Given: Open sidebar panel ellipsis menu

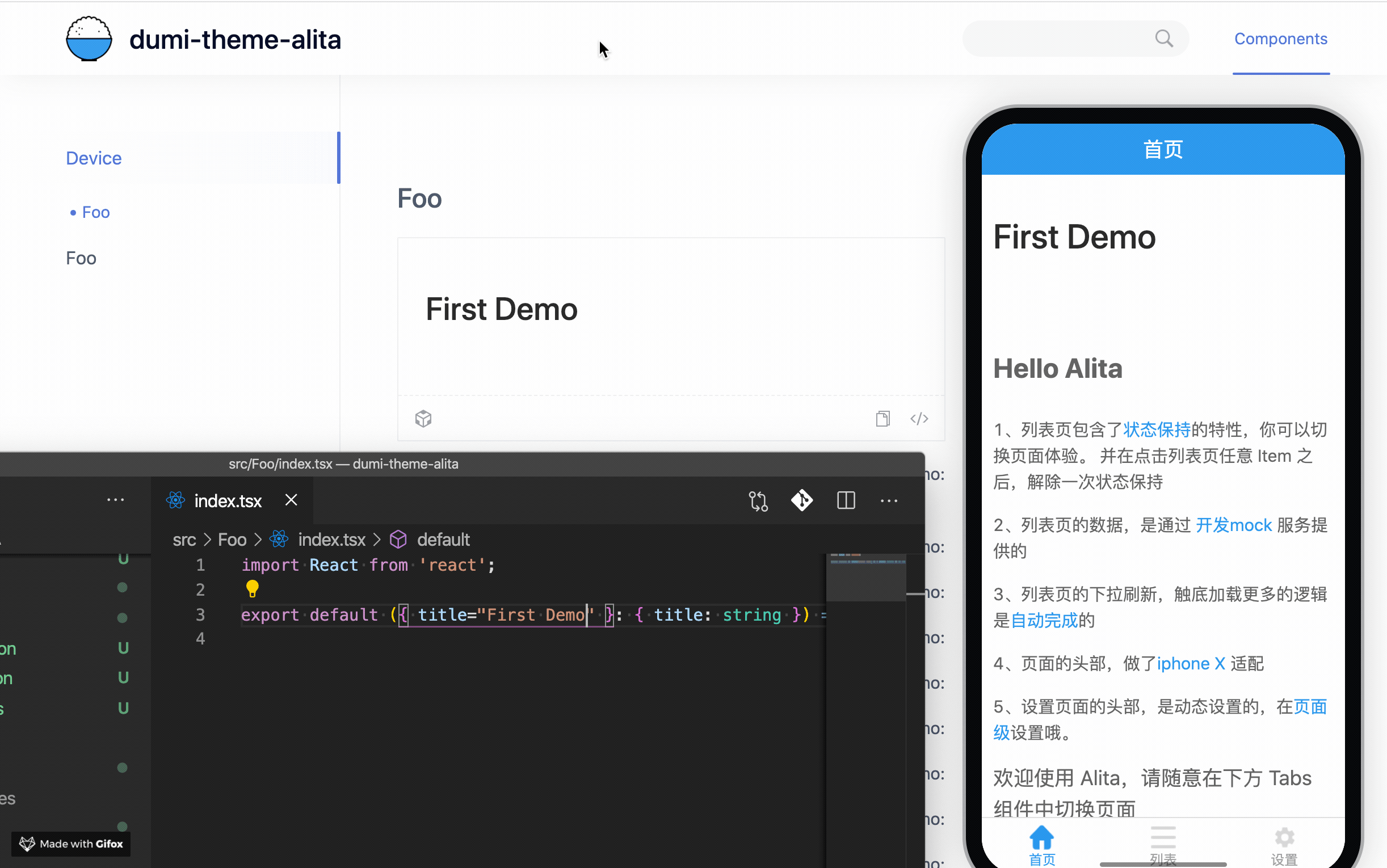Looking at the screenshot, I should click(x=115, y=500).
